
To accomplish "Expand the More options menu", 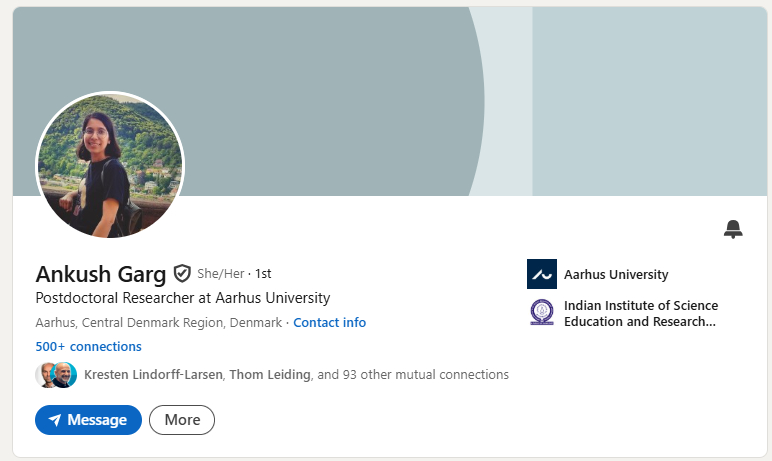I will point(182,420).
